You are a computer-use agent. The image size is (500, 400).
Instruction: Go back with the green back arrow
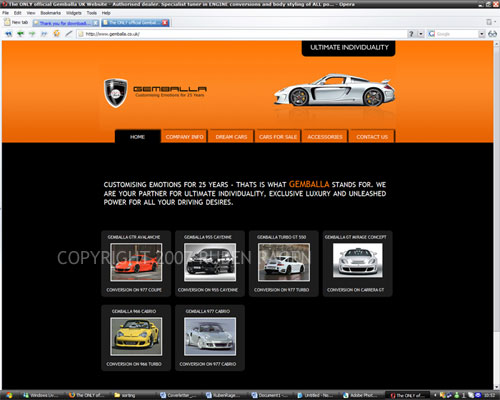20,34
